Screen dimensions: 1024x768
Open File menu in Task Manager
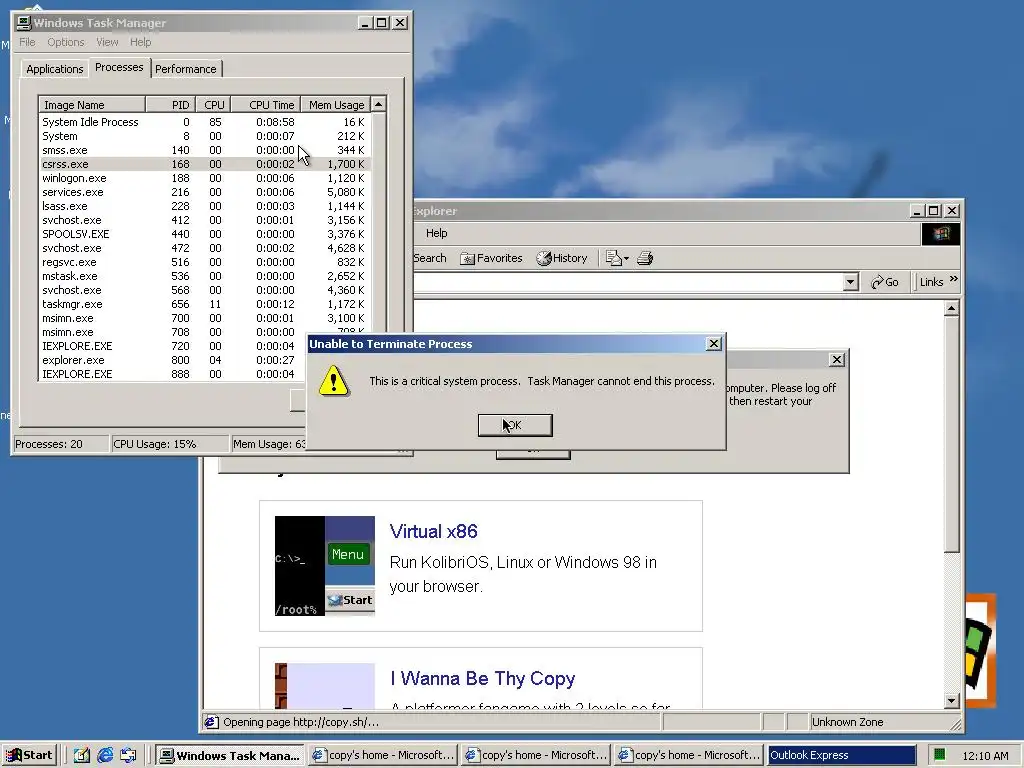(x=27, y=42)
